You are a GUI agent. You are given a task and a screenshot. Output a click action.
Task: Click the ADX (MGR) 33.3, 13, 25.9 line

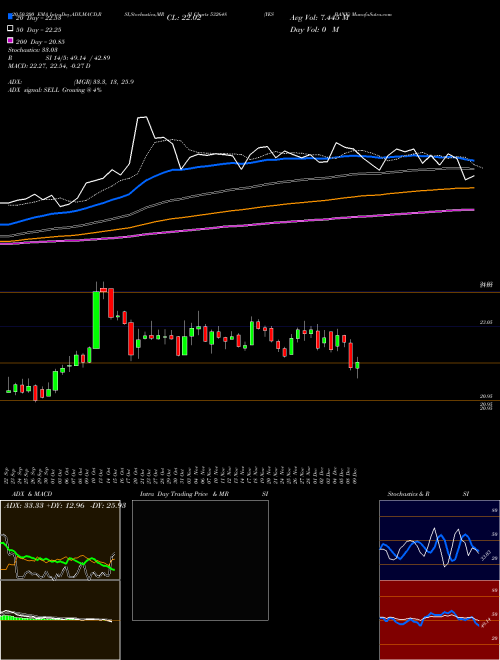tap(71, 82)
